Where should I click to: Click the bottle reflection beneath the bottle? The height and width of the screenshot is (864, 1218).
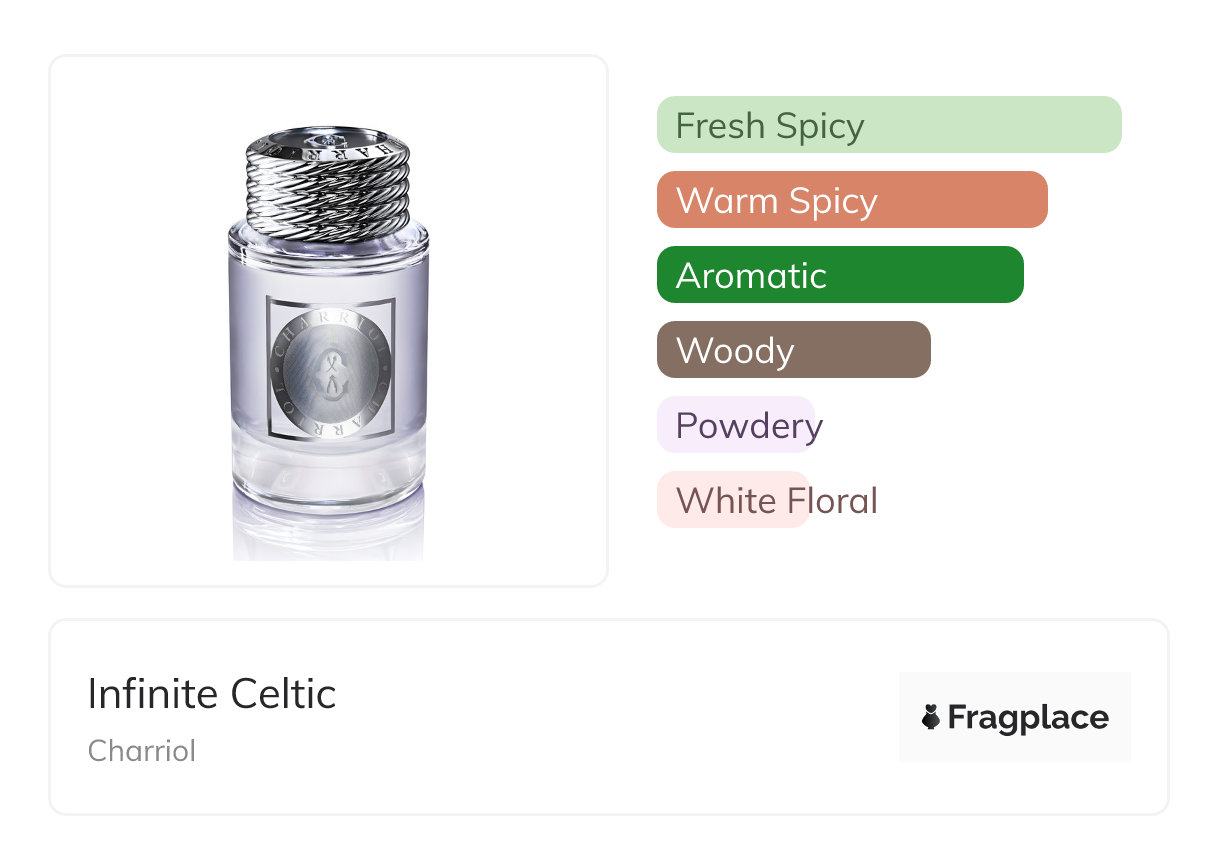(329, 535)
